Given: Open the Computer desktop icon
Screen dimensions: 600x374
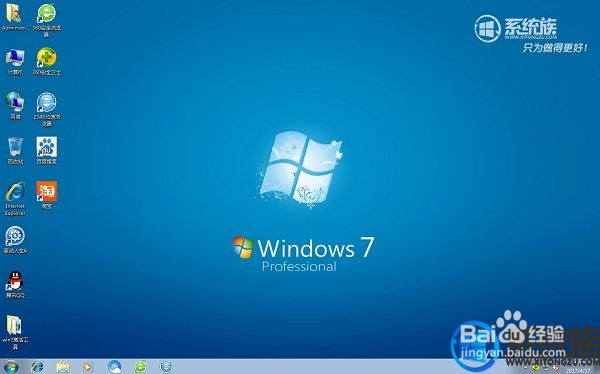Looking at the screenshot, I should (15, 62).
